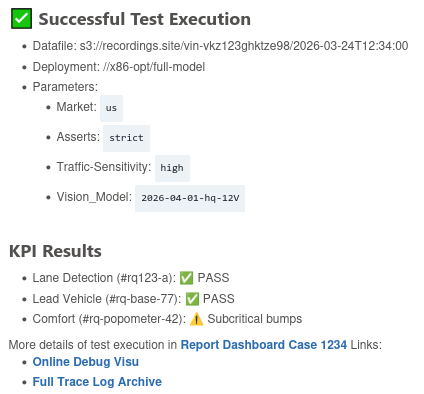Click the Datafile s3 recordings path line
This screenshot has width=424, height=394.
[220, 46]
